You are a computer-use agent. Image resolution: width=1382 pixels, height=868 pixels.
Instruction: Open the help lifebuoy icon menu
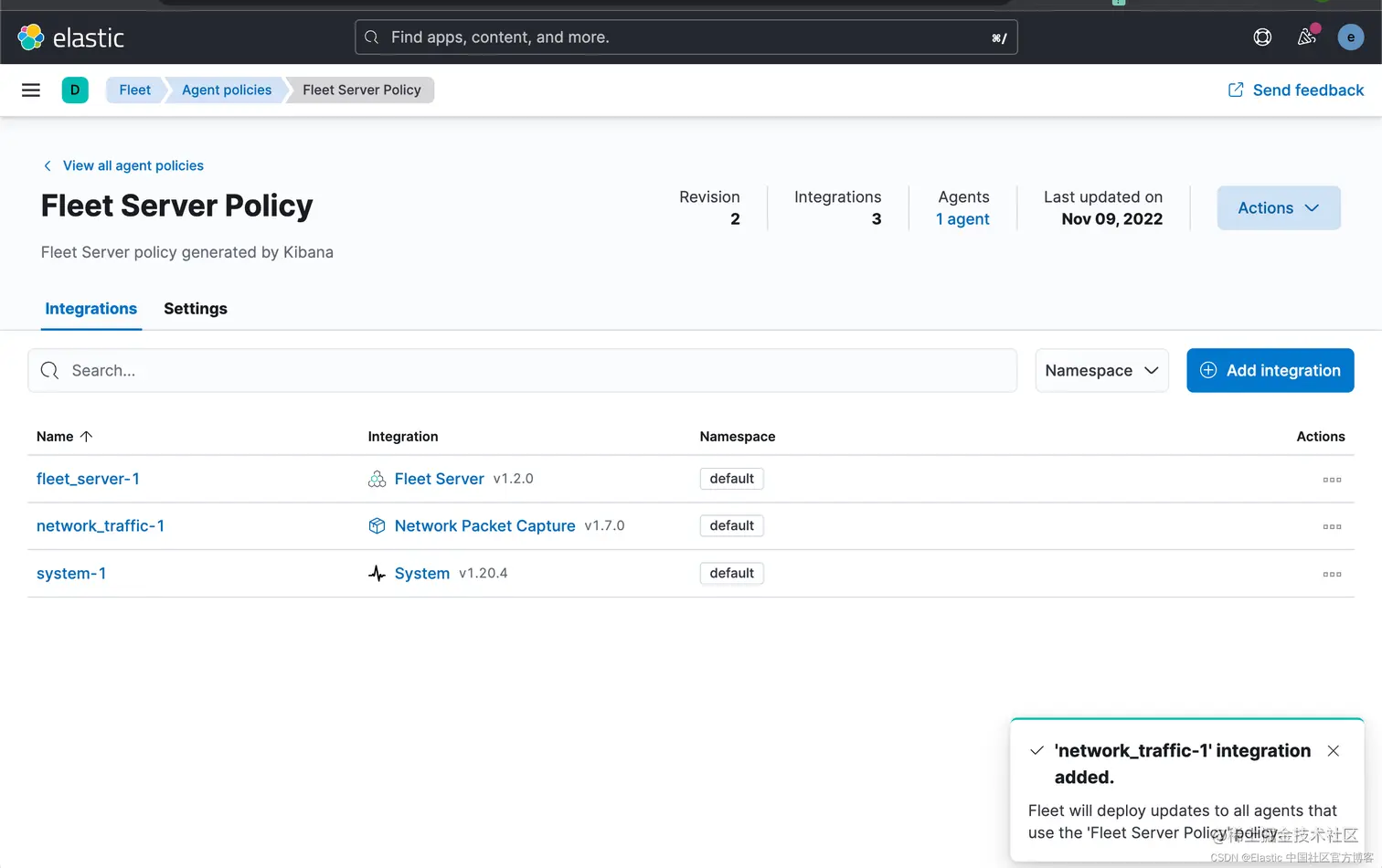(x=1262, y=37)
